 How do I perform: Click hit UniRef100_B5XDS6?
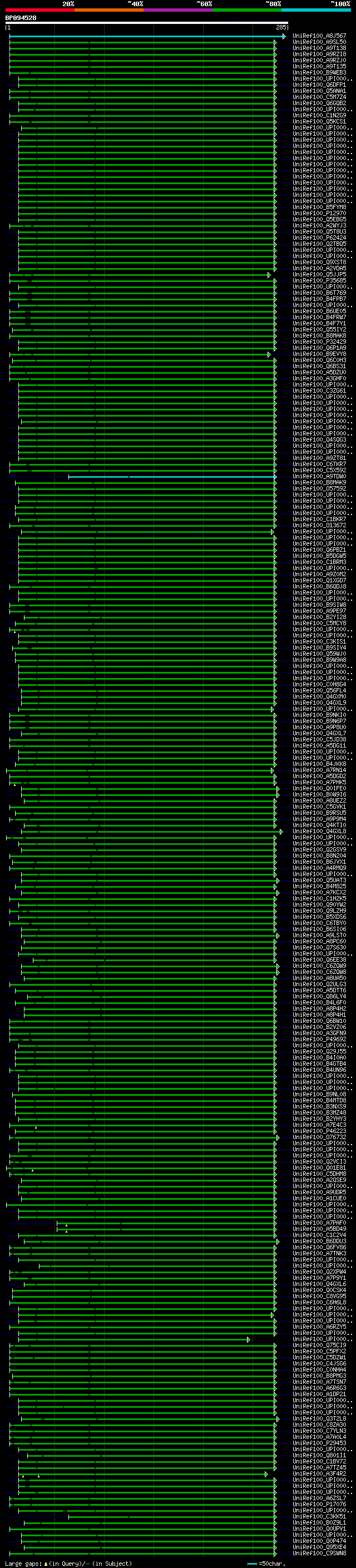click(319, 917)
